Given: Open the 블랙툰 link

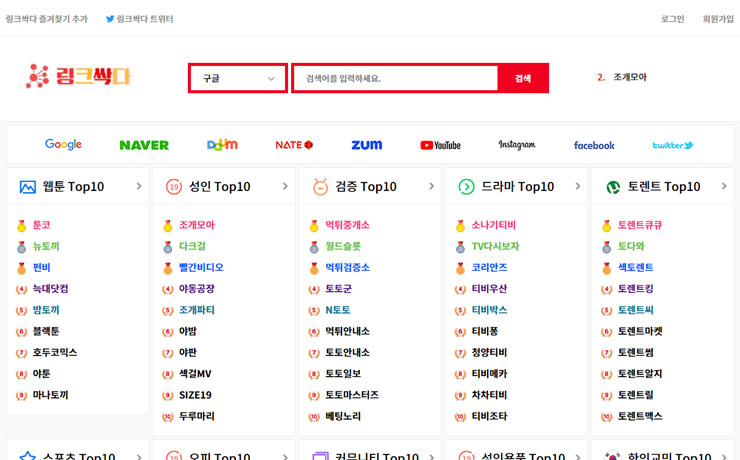Looking at the screenshot, I should point(46,331).
